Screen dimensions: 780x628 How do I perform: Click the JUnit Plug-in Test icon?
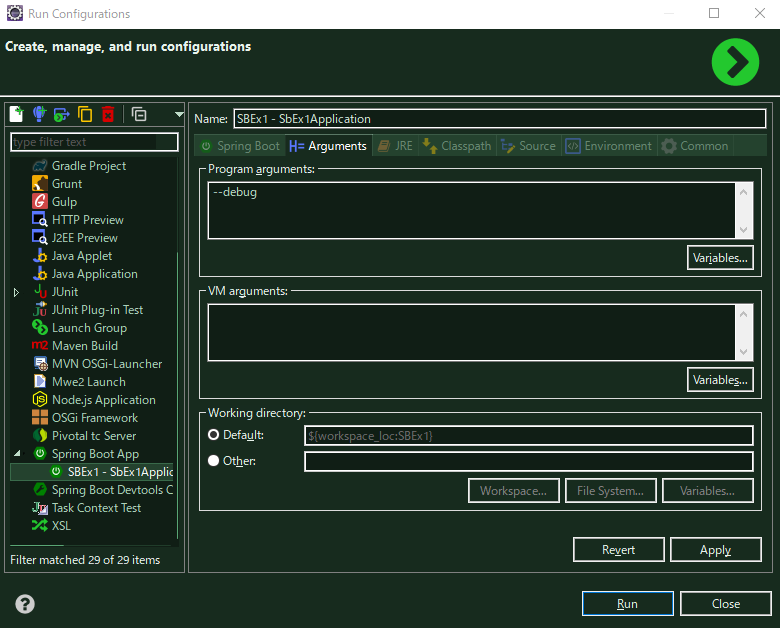[40, 310]
